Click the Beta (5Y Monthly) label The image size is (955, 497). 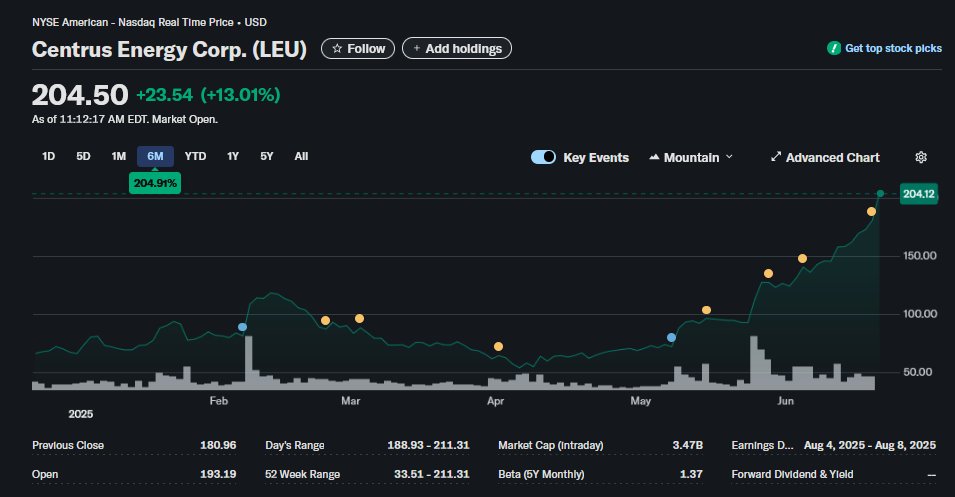click(x=541, y=474)
